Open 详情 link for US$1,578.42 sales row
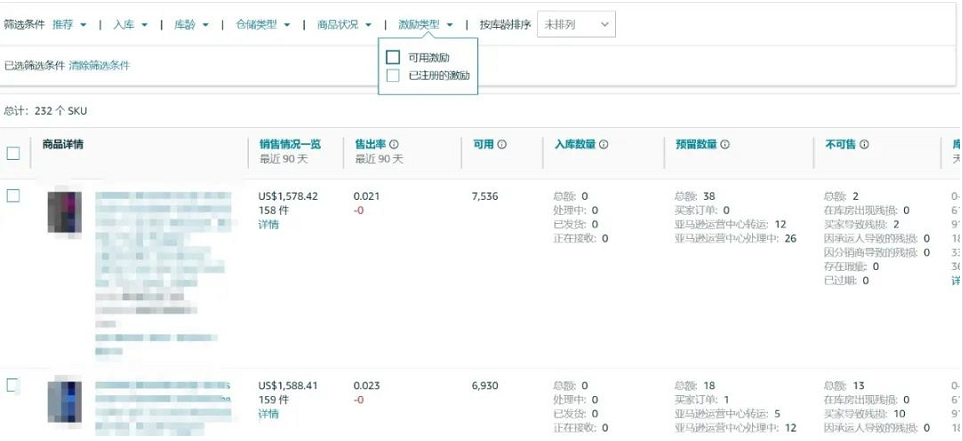This screenshot has height=441, width=963. pyautogui.click(x=268, y=225)
